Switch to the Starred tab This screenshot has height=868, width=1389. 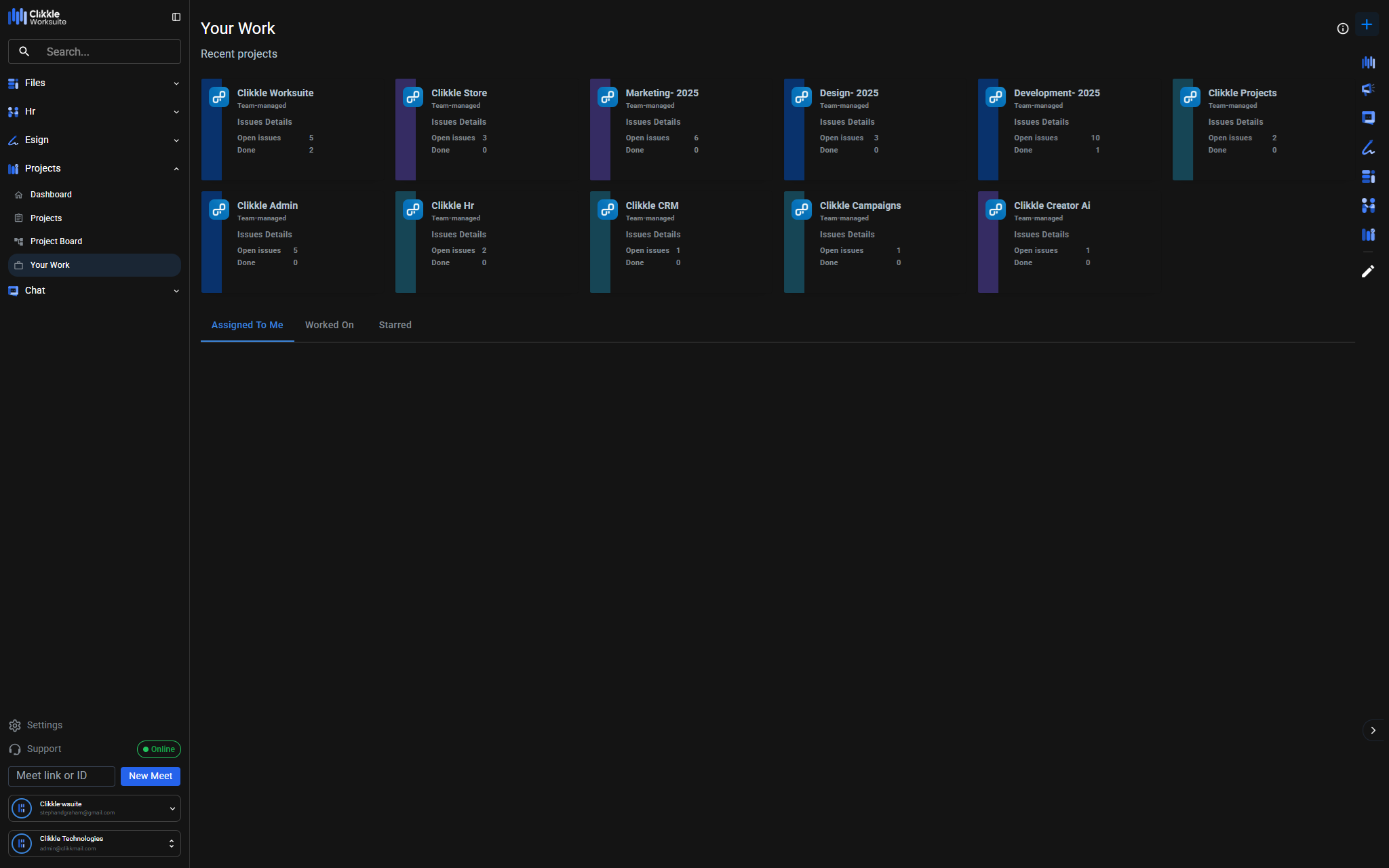[395, 325]
